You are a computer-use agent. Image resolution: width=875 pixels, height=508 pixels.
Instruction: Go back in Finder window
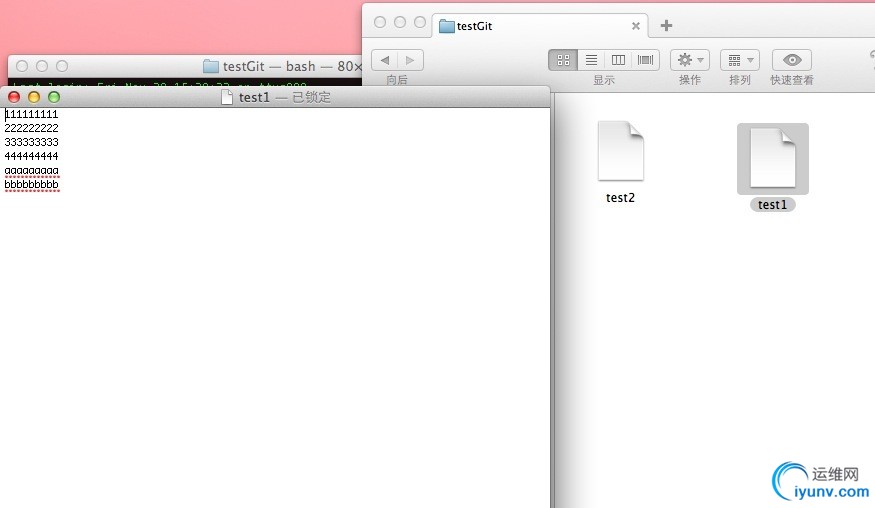tap(384, 60)
